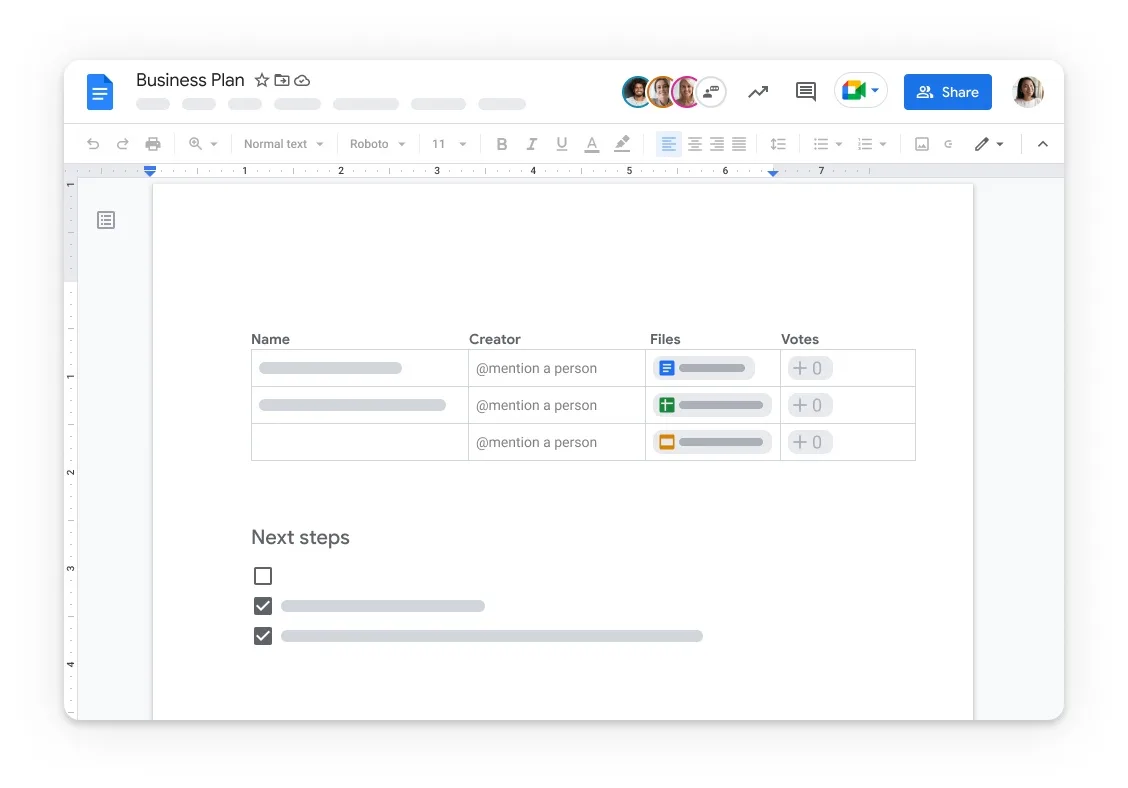This screenshot has width=1128, height=788.
Task: Click the Redo arrow
Action: tap(123, 144)
